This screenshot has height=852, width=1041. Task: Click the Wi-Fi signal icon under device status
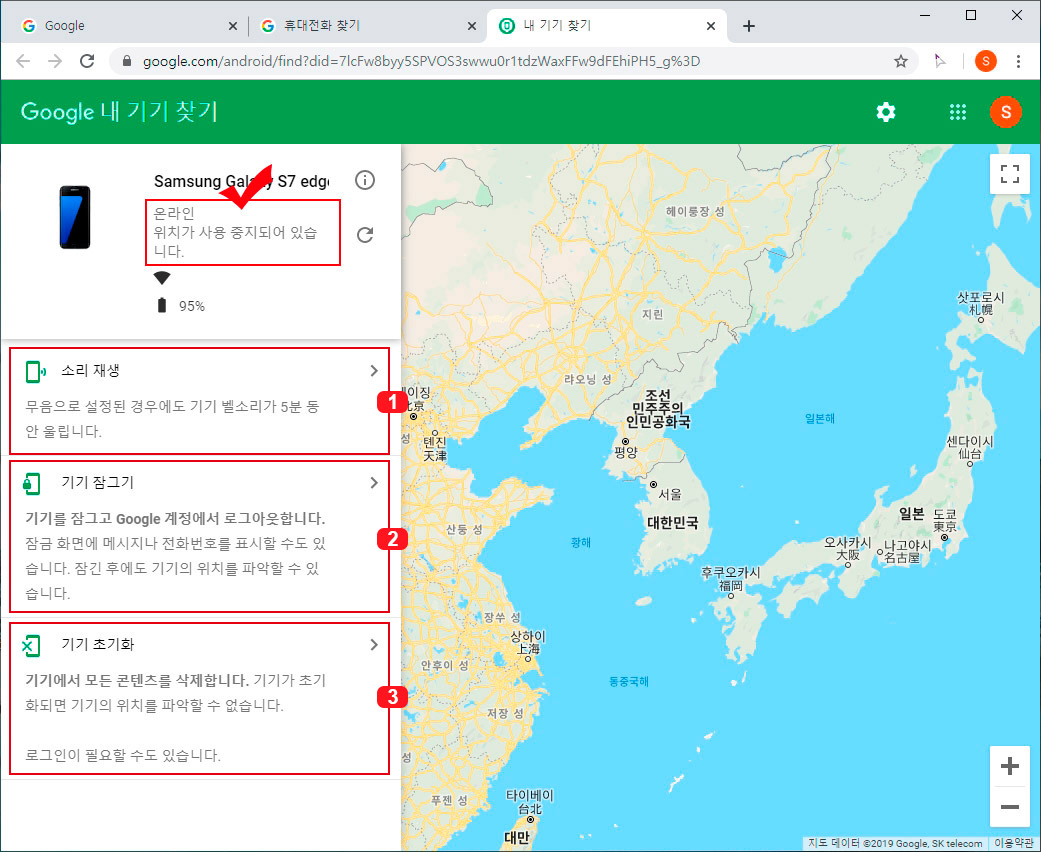[x=161, y=278]
